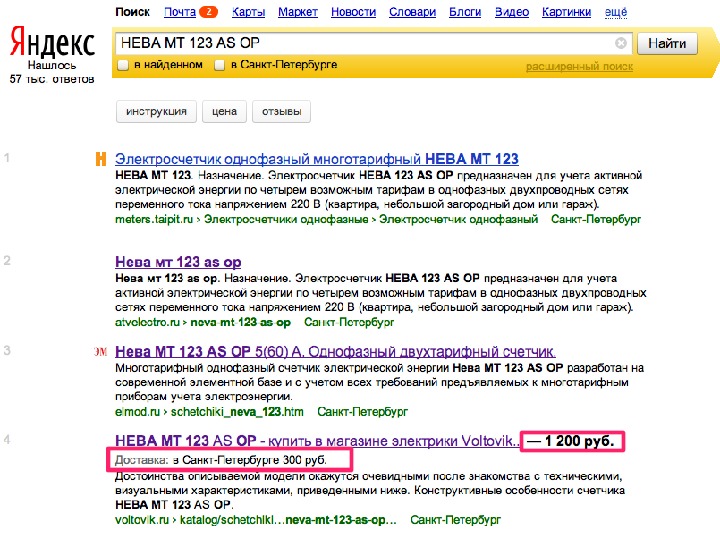Click the '1 200 руб.' price text
This screenshot has width=720, height=540.
click(579, 441)
